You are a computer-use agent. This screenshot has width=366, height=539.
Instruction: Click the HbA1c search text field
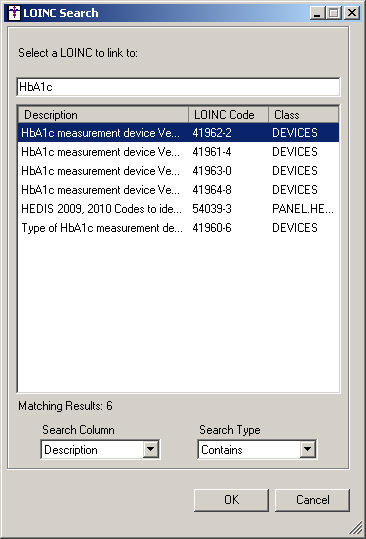coord(178,87)
